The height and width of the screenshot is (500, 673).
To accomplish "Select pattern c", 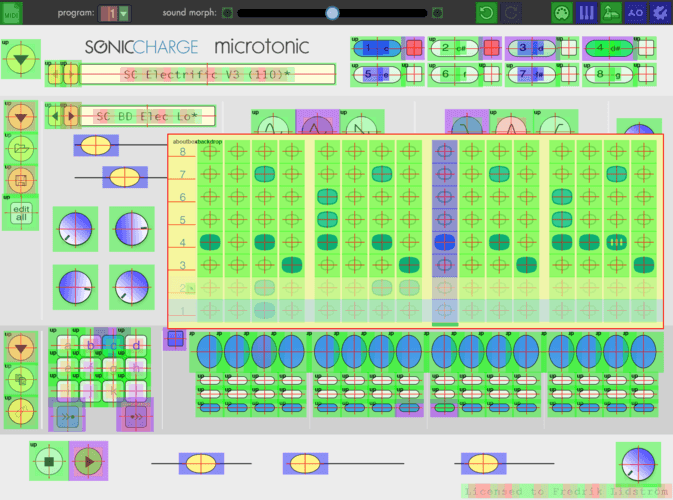I will [x=113, y=345].
